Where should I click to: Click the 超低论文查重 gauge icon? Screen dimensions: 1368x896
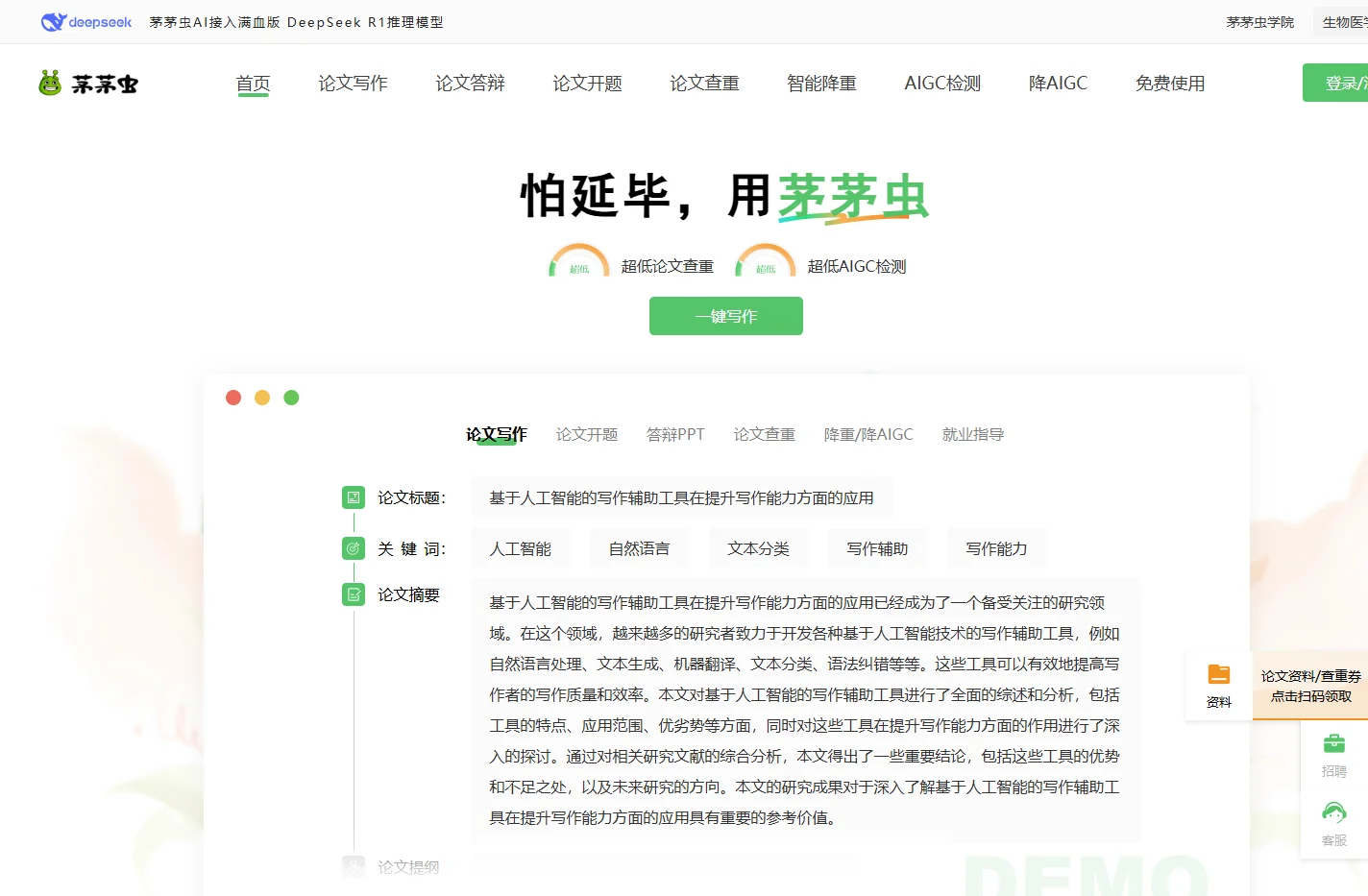(x=579, y=261)
